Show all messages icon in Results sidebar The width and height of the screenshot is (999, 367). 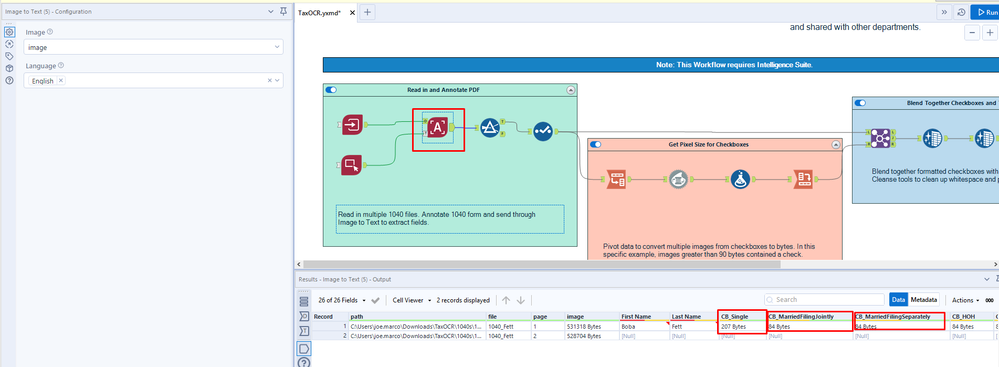pos(303,301)
